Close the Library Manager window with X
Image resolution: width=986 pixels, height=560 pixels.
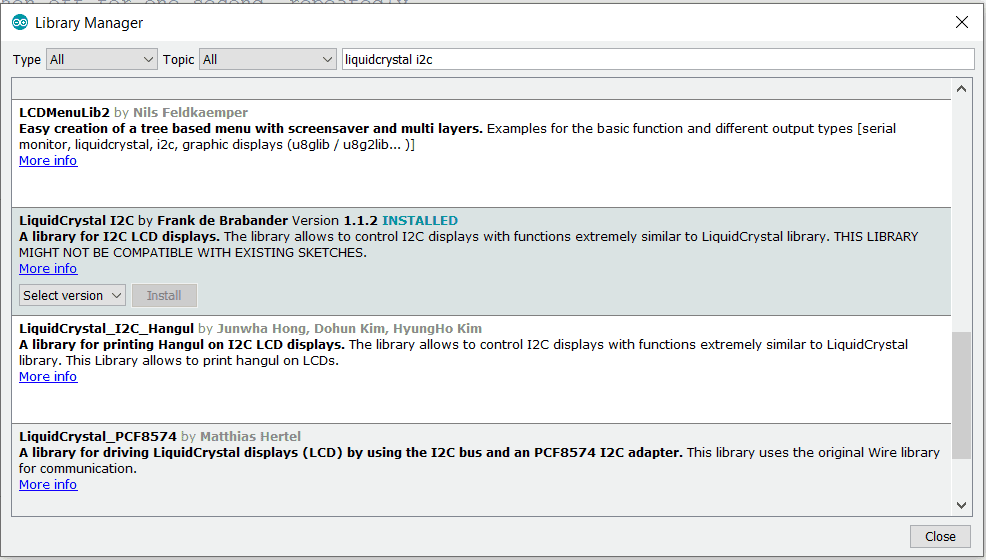(961, 22)
